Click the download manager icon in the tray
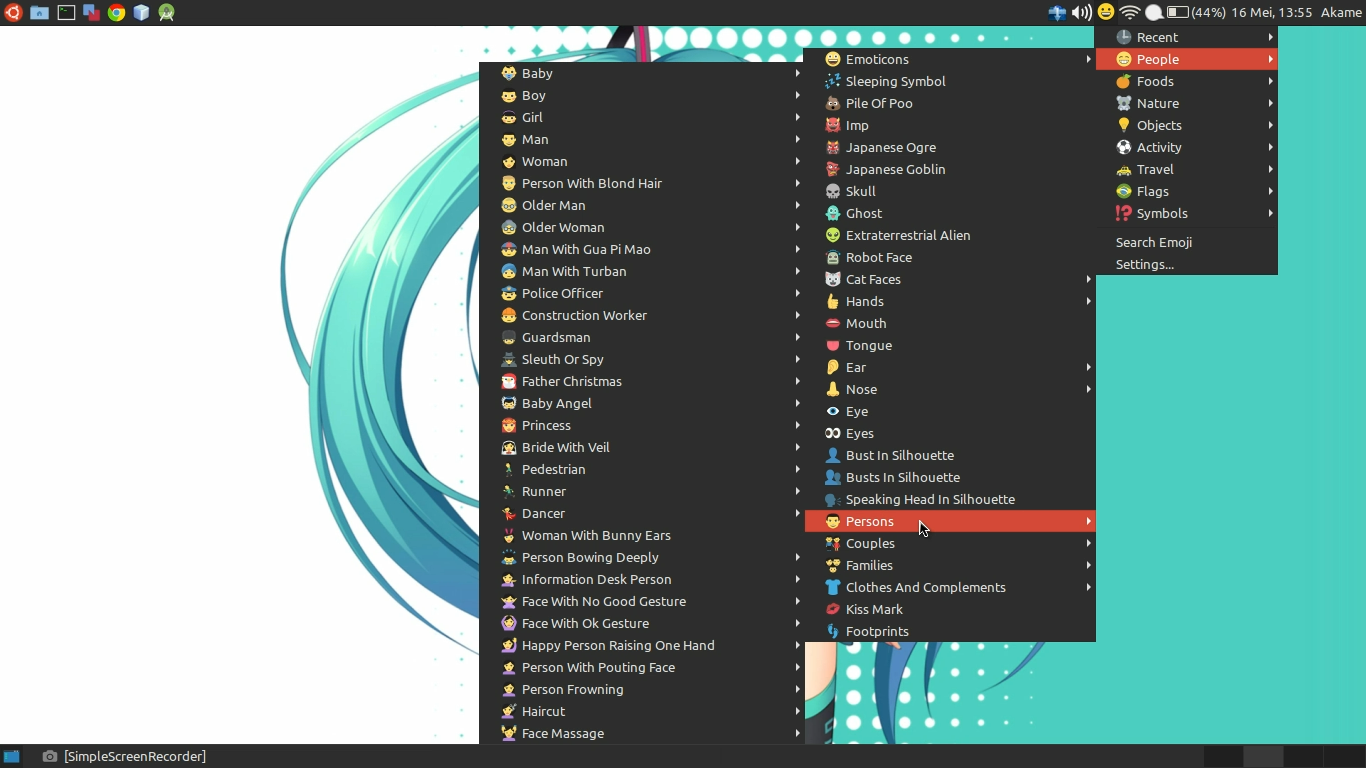This screenshot has height=768, width=1366. pyautogui.click(x=1057, y=12)
